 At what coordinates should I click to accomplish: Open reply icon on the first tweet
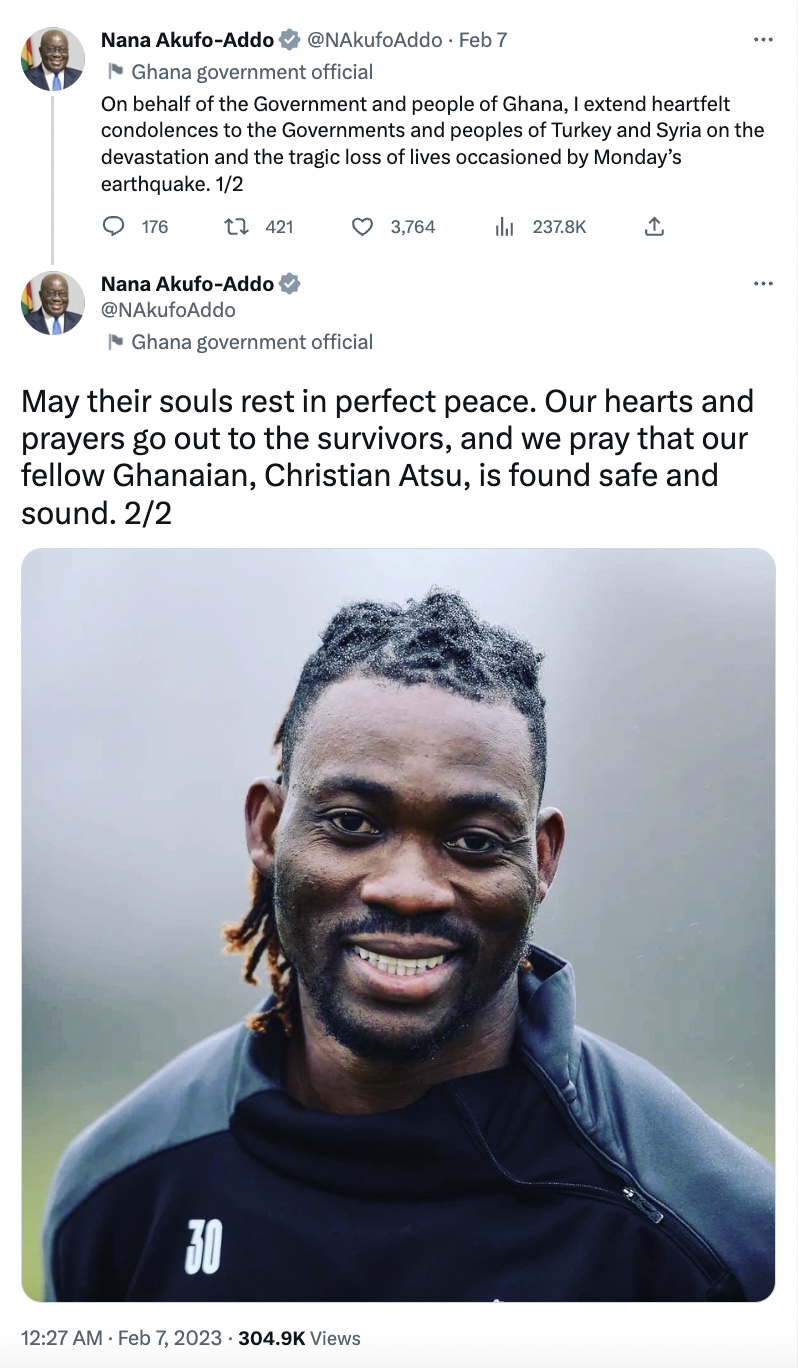(113, 227)
